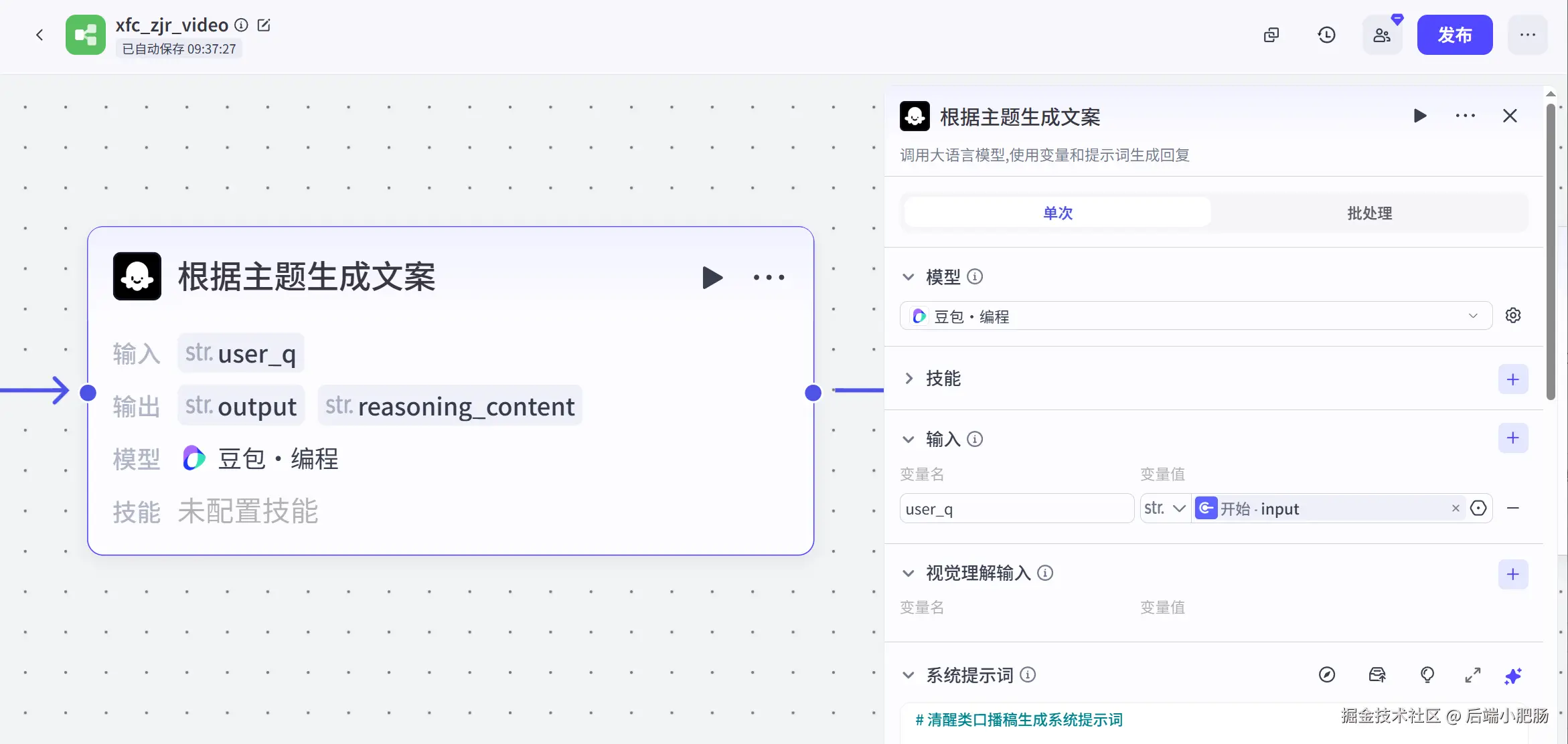Open model settings gear icon
The height and width of the screenshot is (744, 1568).
point(1513,316)
